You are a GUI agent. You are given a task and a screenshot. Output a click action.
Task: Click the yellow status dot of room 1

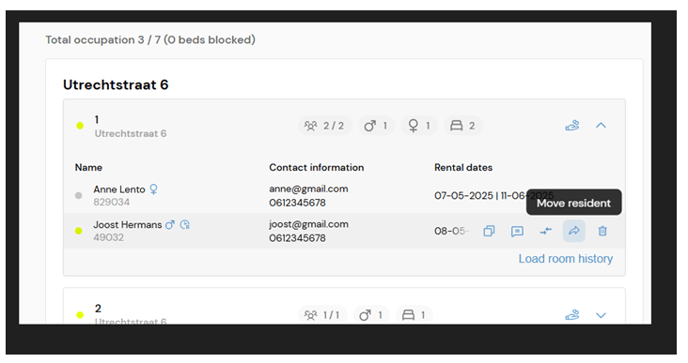pos(80,126)
